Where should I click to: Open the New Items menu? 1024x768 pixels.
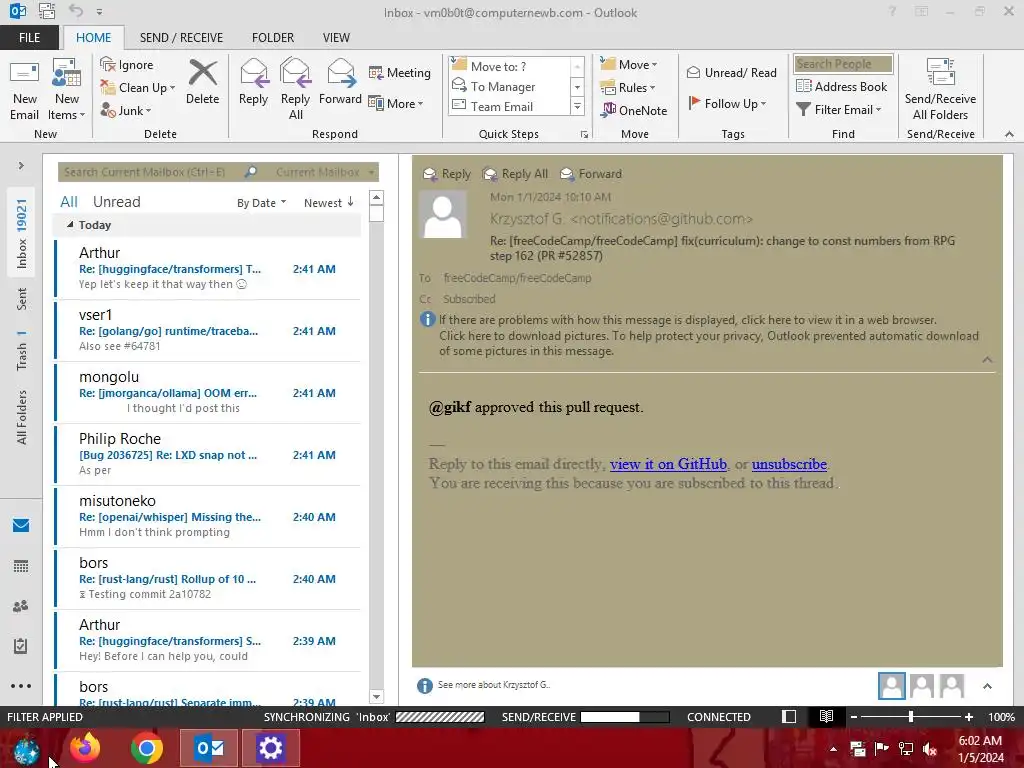coord(67,89)
